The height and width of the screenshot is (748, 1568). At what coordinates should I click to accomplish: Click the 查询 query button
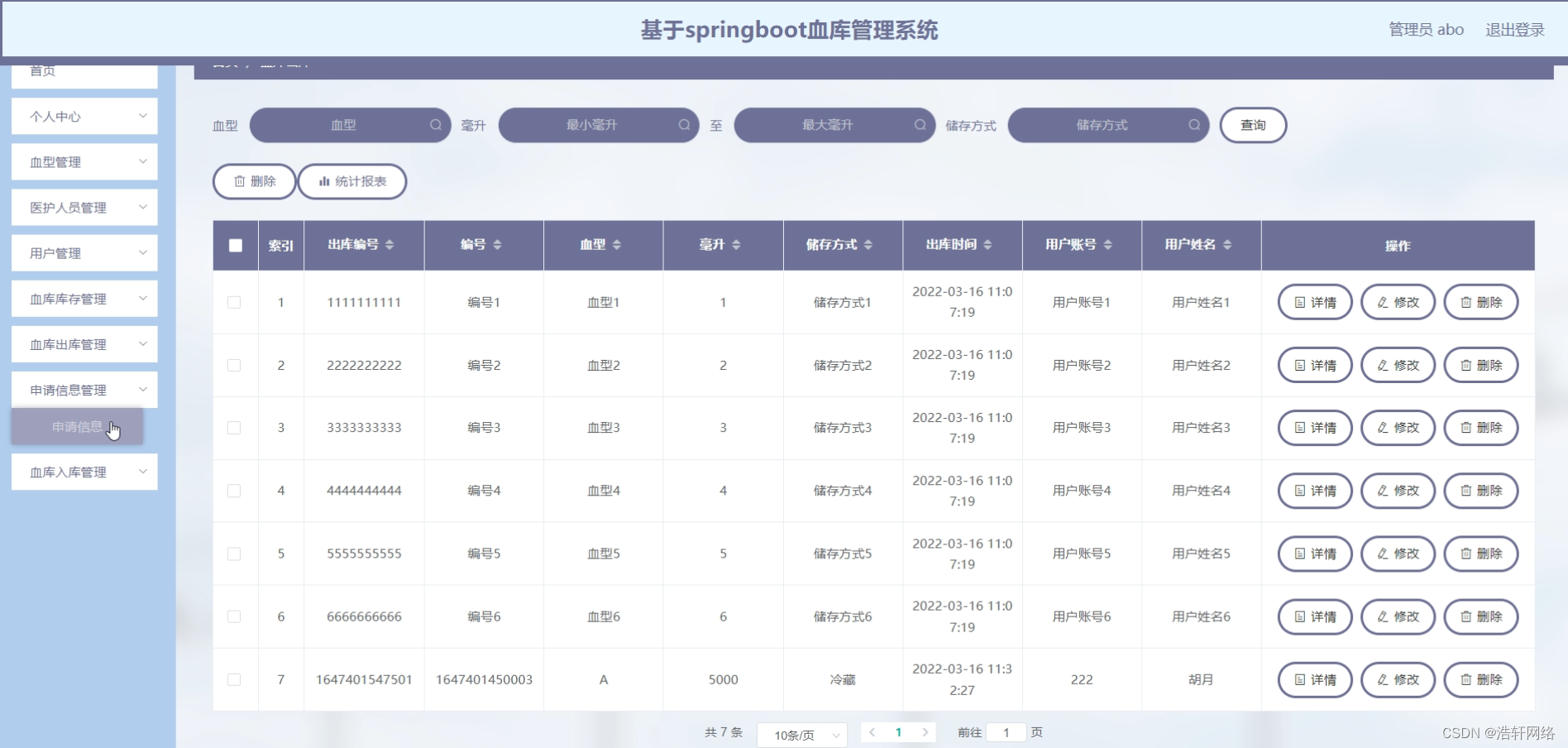coord(1252,125)
